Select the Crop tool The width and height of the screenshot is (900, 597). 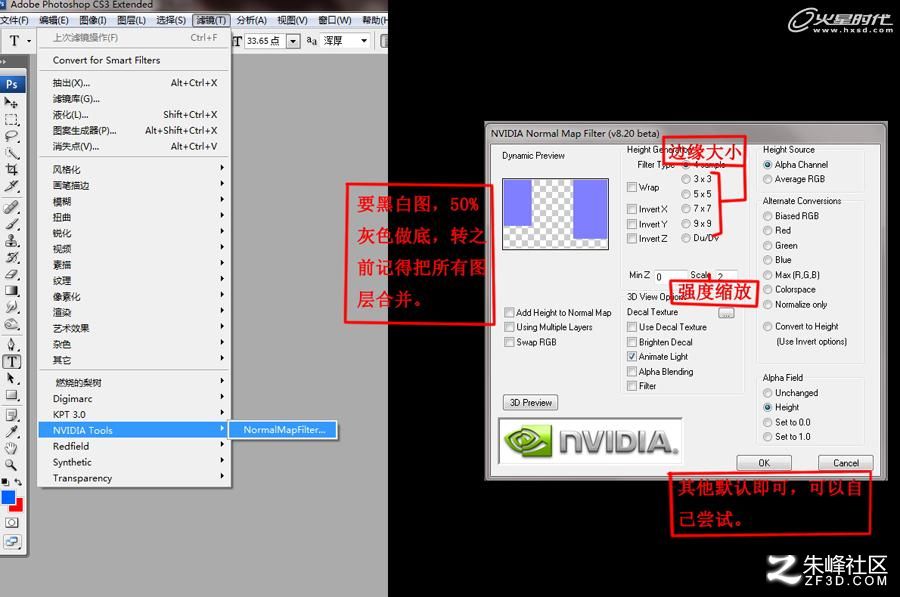(x=11, y=169)
